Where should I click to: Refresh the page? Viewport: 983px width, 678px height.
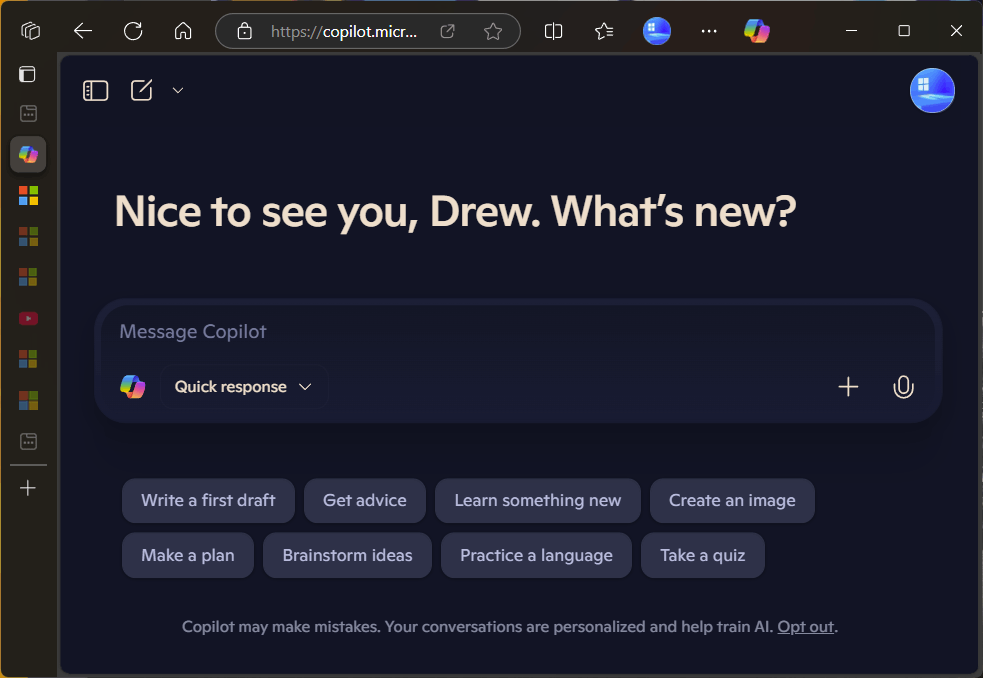coord(133,31)
